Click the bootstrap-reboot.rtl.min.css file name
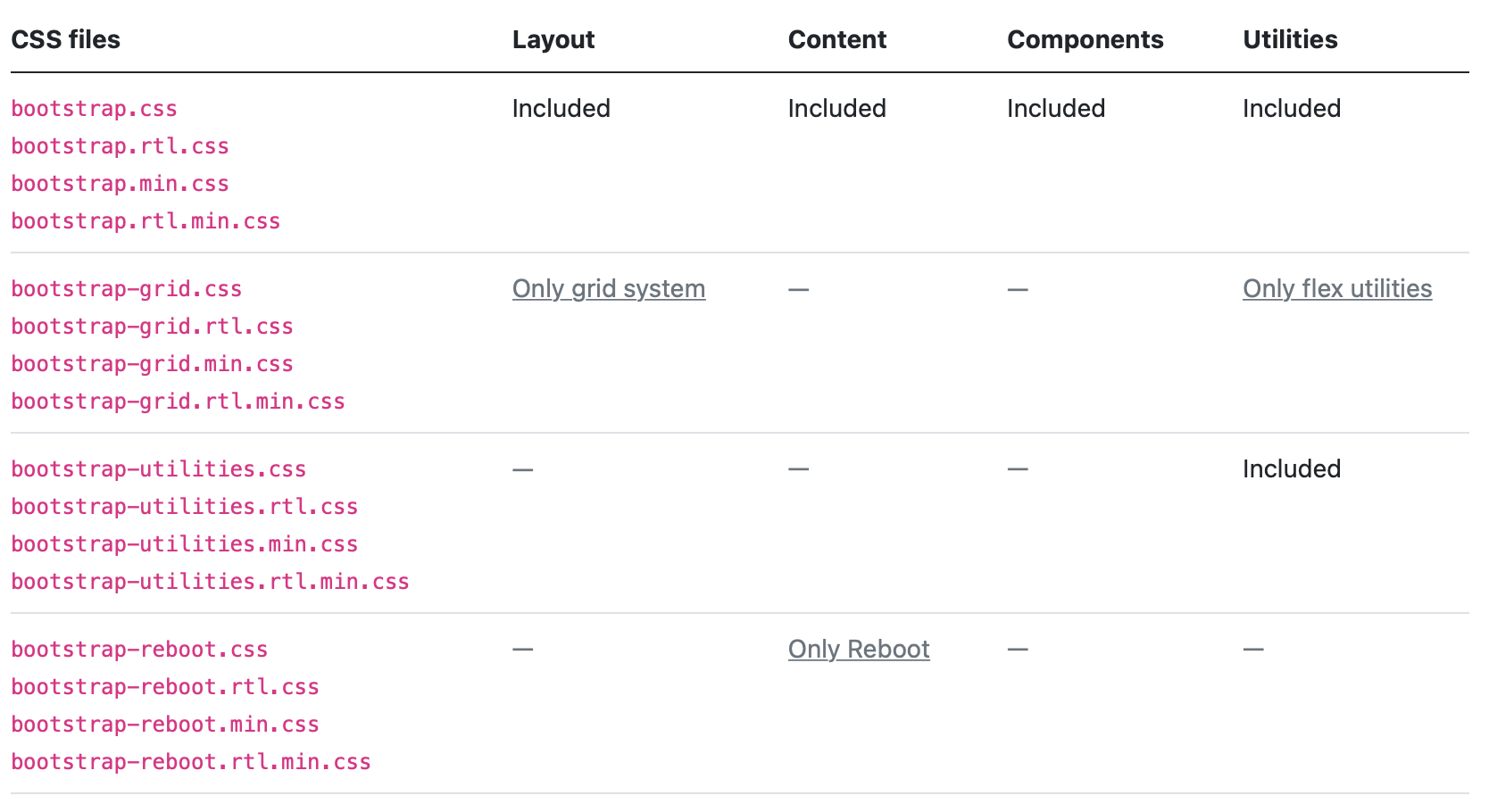The width and height of the screenshot is (1489, 812). coord(191,762)
